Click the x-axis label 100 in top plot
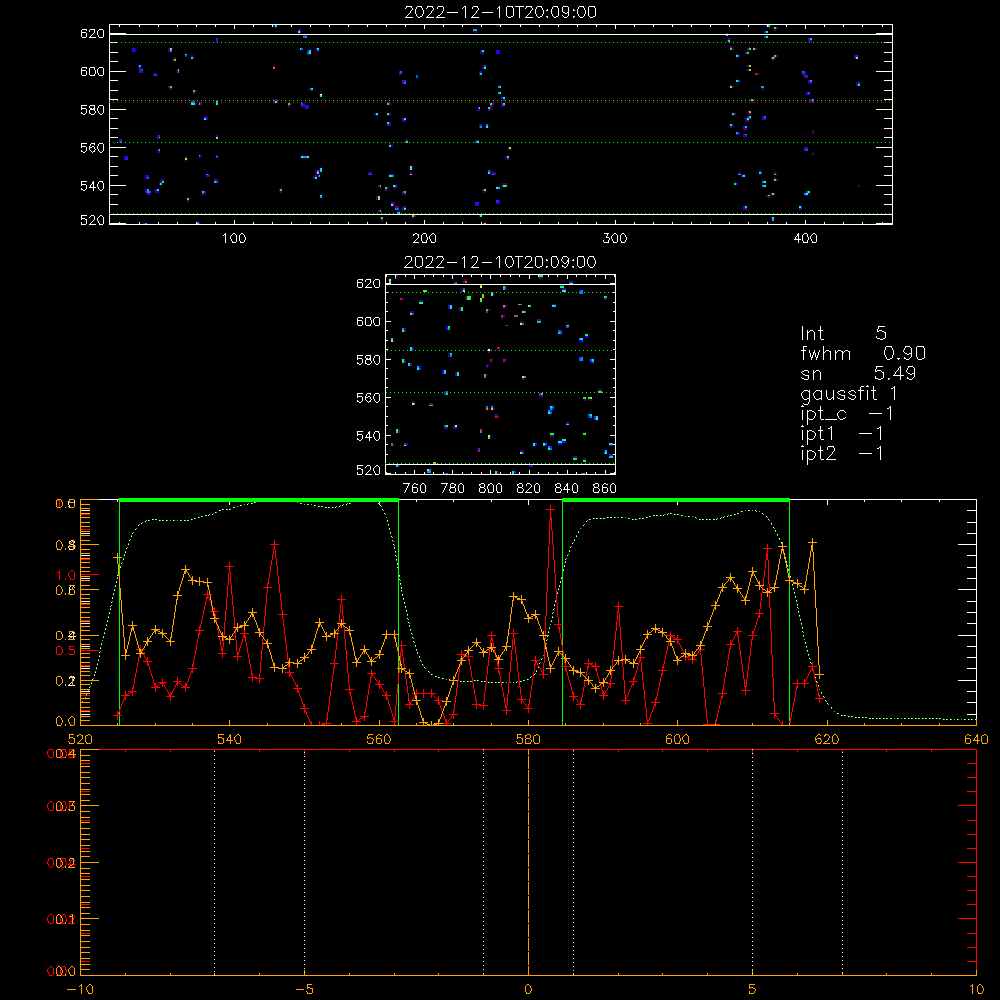The image size is (1000, 1000). click(234, 239)
